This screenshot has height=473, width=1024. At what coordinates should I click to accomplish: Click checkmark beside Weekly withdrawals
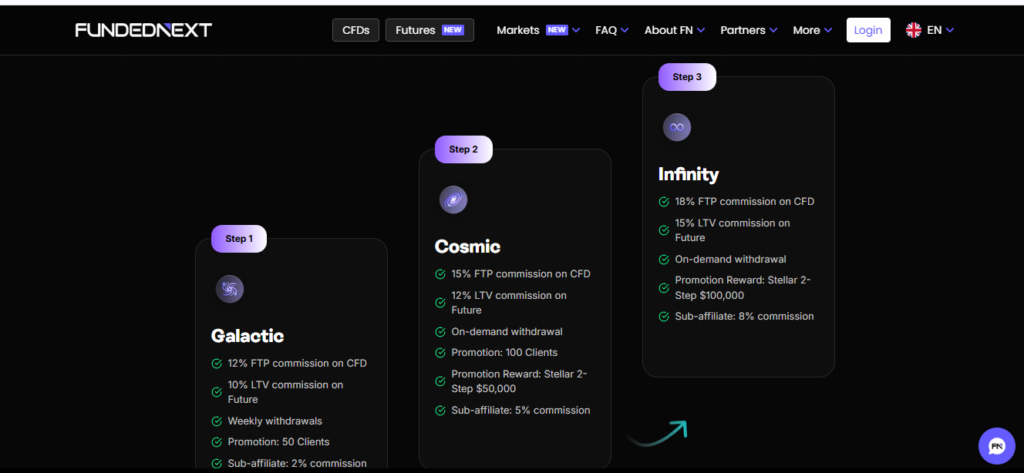217,421
